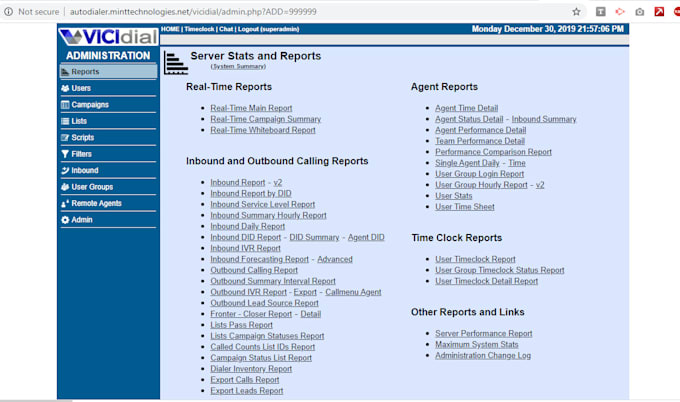Open Admin via the gear icon
The width and height of the screenshot is (680, 402).
click(65, 219)
